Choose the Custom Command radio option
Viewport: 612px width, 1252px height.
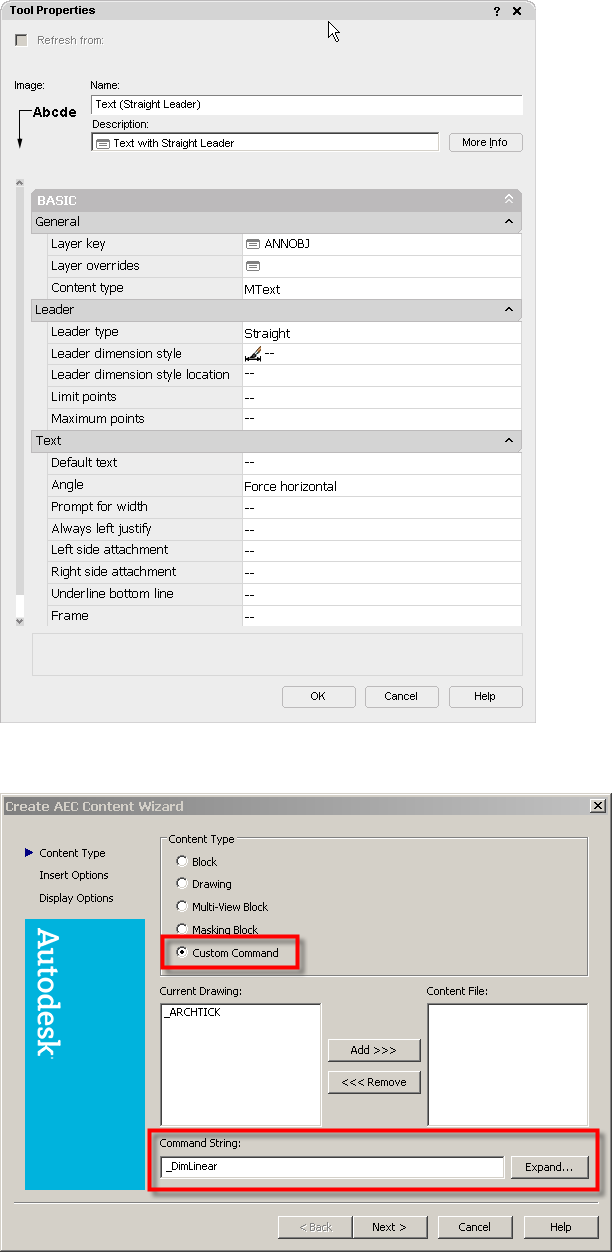click(181, 953)
